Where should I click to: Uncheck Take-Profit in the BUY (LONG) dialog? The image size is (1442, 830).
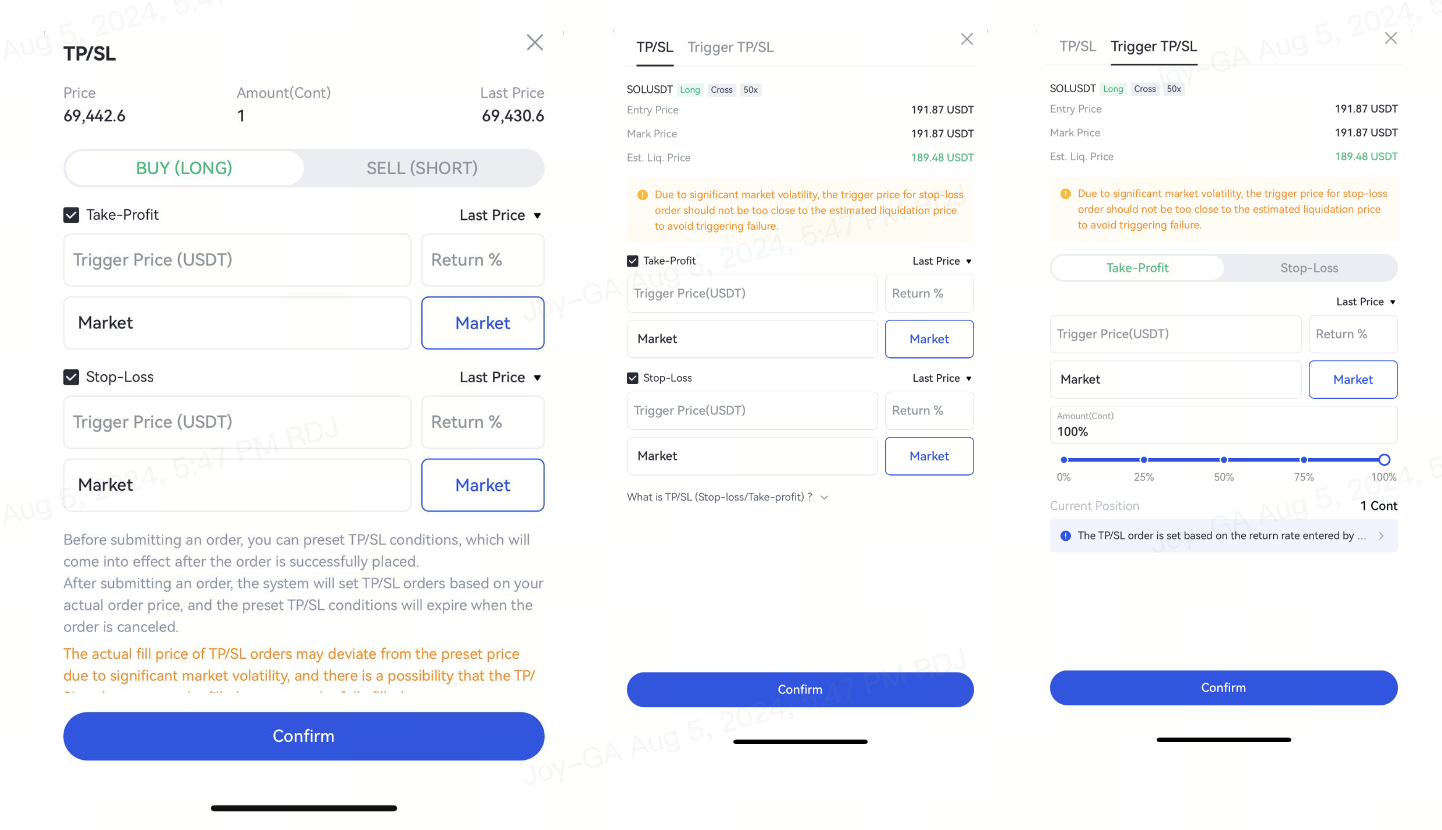71,215
